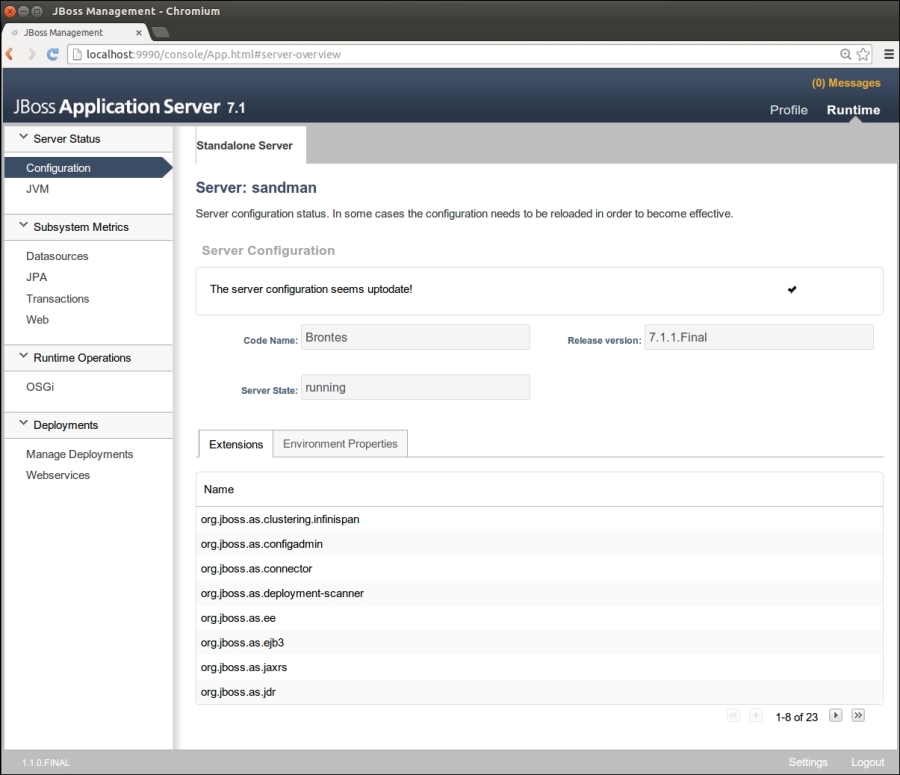Collapse the Runtime Operations section
Image resolution: width=900 pixels, height=775 pixels.
[x=24, y=357]
